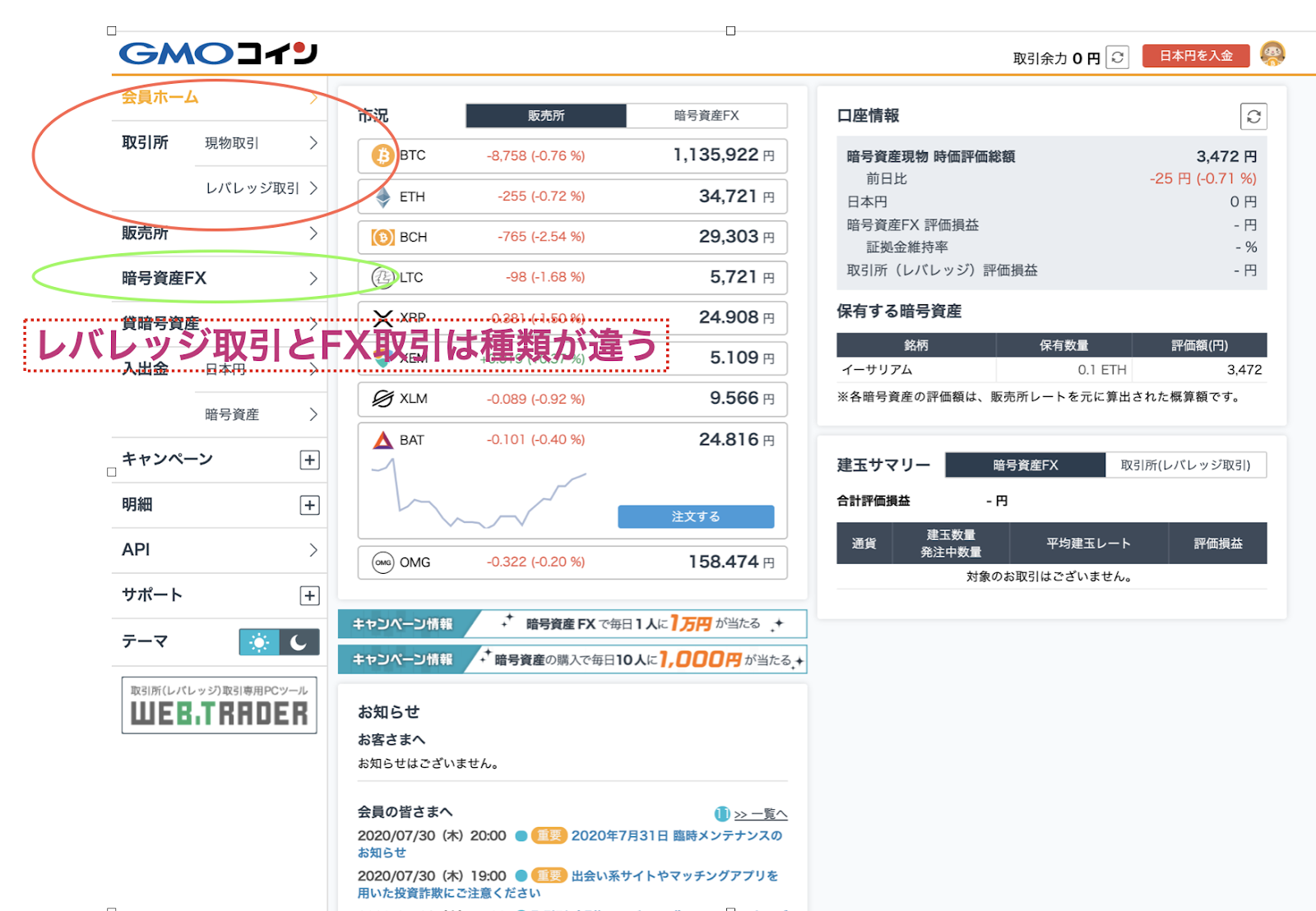The width and height of the screenshot is (1316, 911).
Task: Click the 銘柄 column header
Action: (916, 345)
